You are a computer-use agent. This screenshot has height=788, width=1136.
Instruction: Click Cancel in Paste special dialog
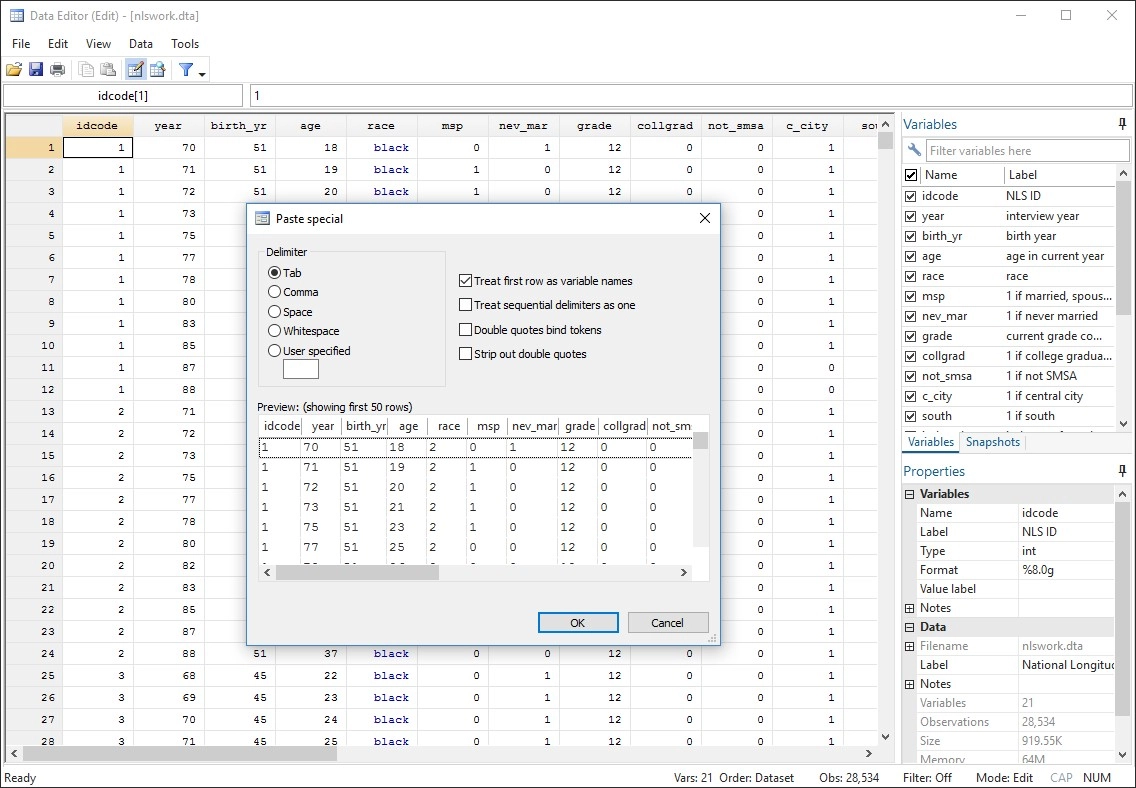[667, 622]
